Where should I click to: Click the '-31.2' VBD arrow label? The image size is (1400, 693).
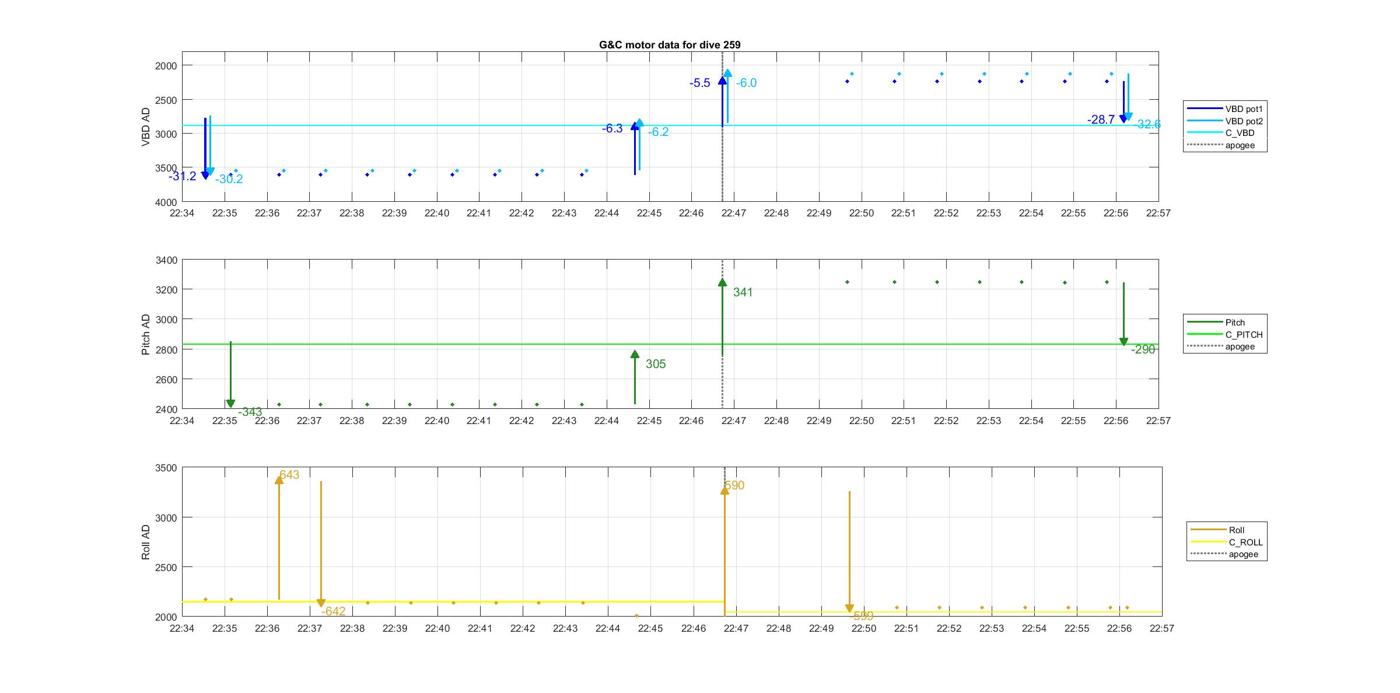point(183,177)
